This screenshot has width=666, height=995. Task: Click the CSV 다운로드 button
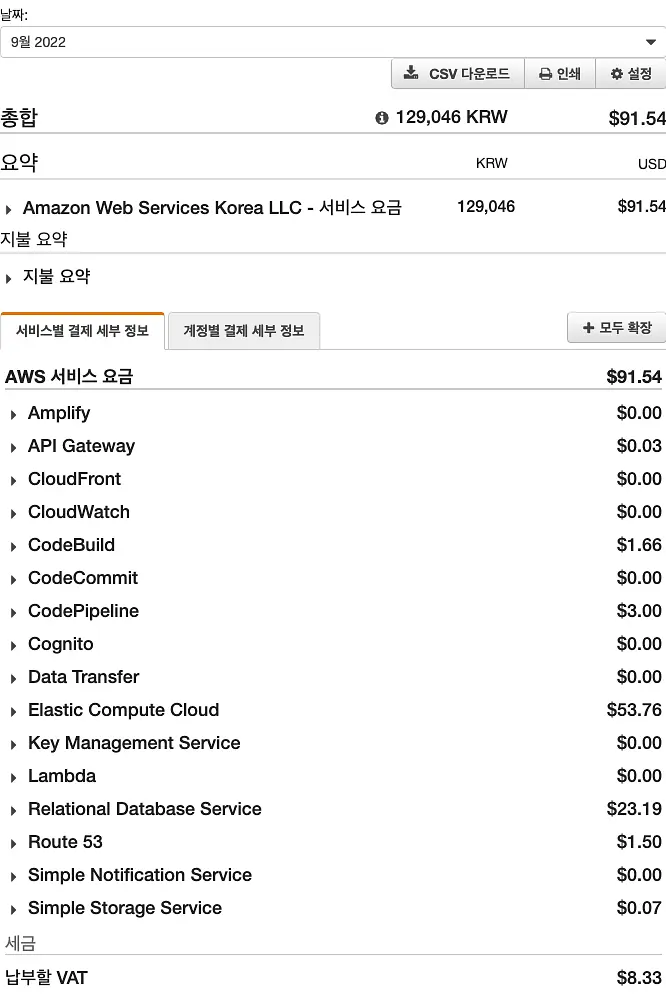458,74
